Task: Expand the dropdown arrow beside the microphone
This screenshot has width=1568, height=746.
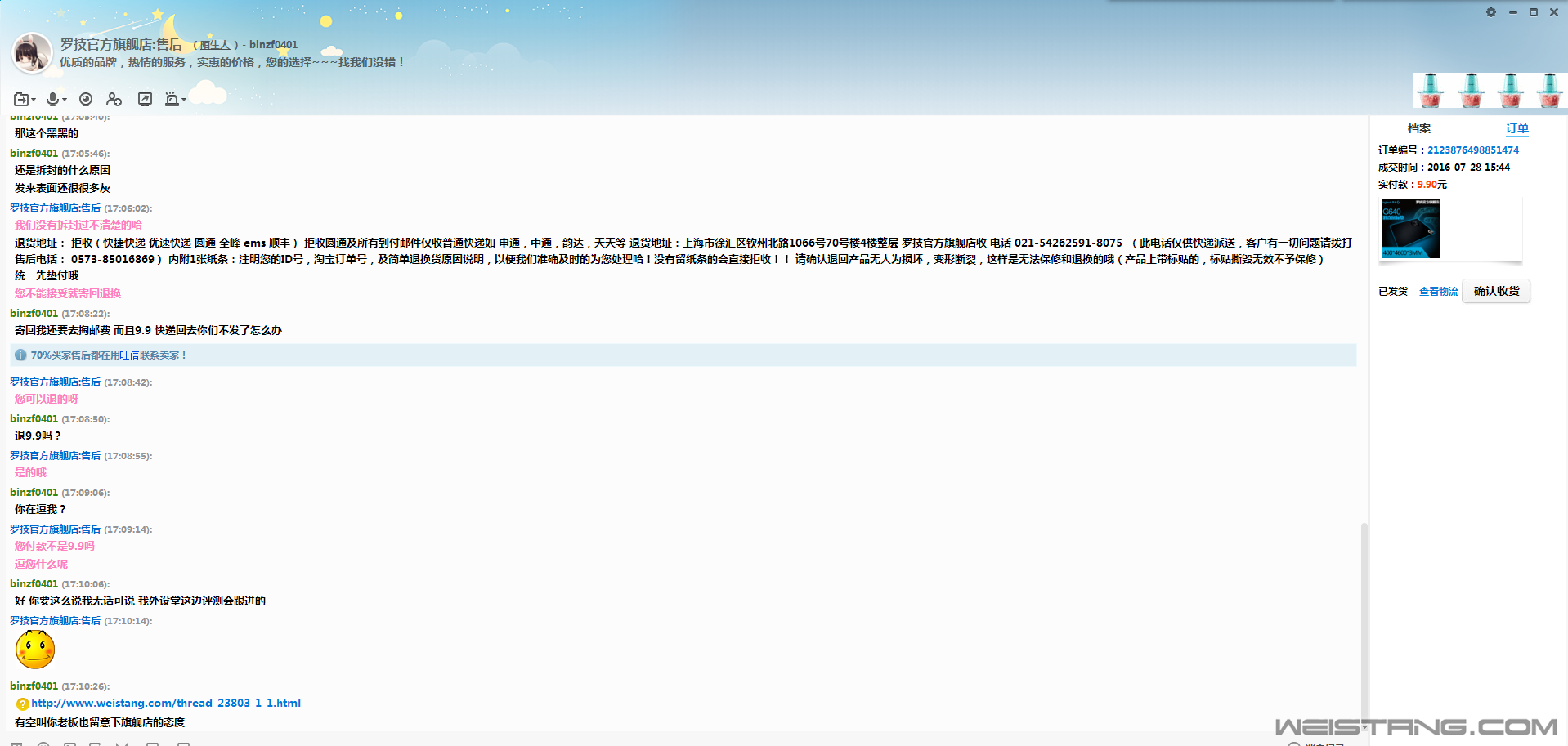Action: [x=65, y=100]
